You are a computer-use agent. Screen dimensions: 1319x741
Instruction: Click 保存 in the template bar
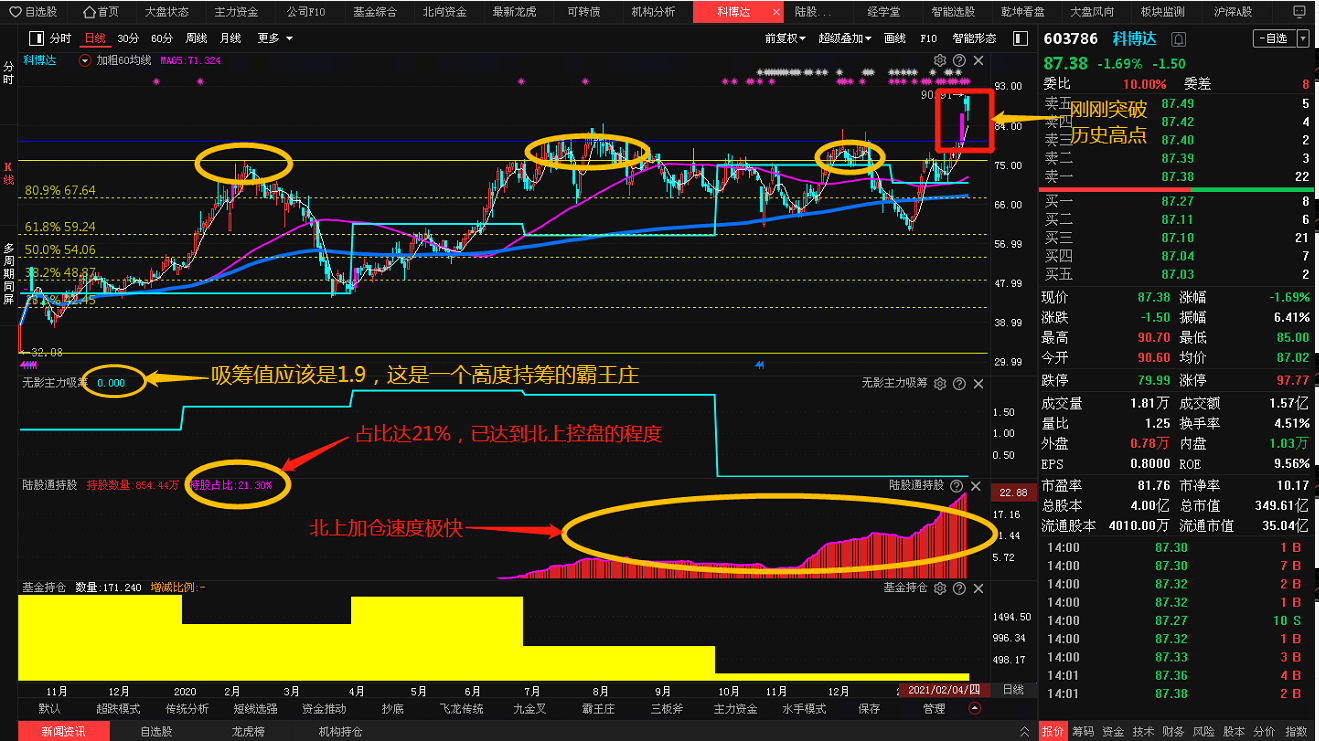pyautogui.click(x=870, y=708)
